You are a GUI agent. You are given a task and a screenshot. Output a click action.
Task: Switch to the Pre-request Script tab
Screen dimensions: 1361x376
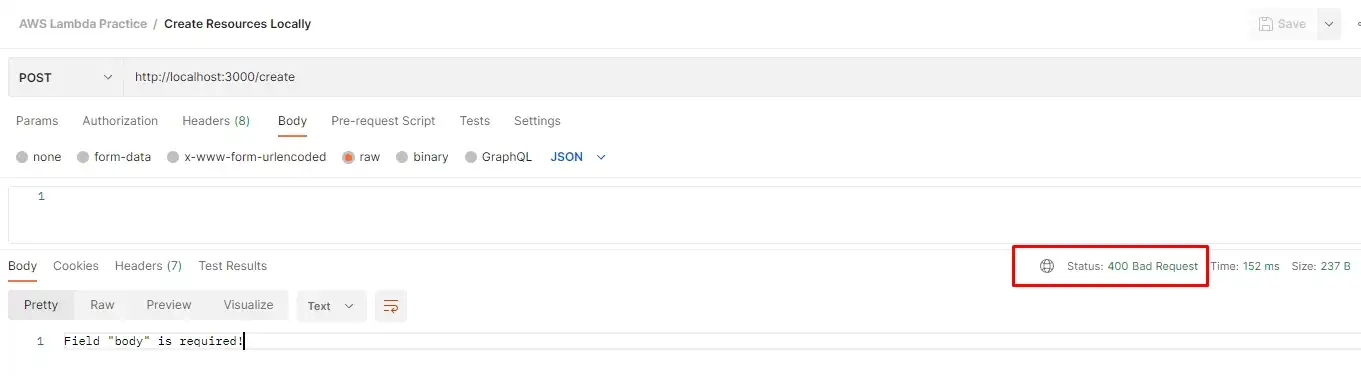[383, 121]
